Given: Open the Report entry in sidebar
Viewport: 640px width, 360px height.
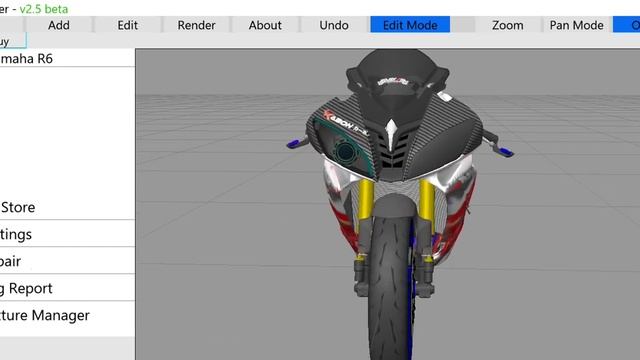Looking at the screenshot, I should [67, 288].
